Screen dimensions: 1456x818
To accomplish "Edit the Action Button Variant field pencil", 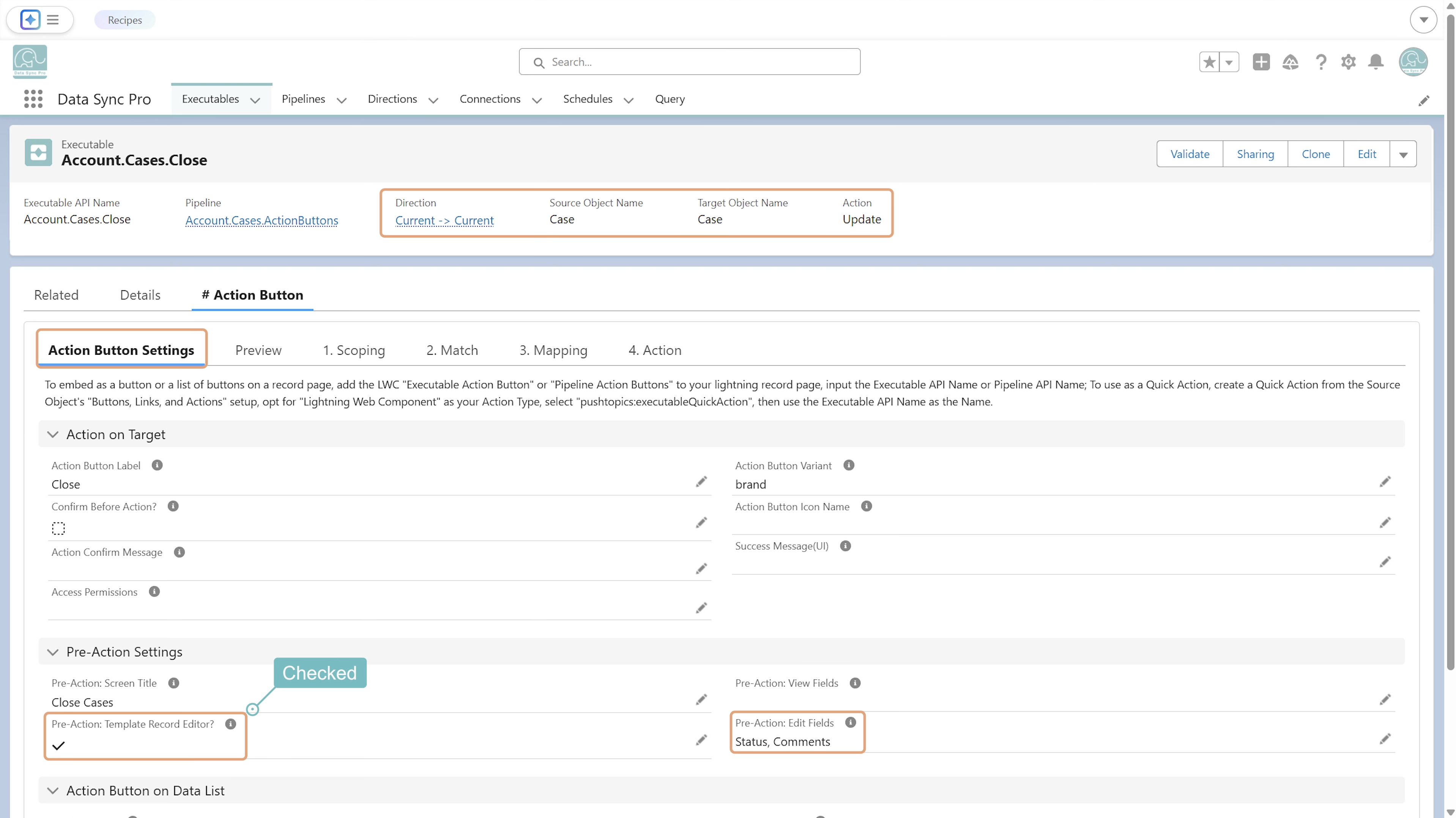I will (x=1385, y=481).
